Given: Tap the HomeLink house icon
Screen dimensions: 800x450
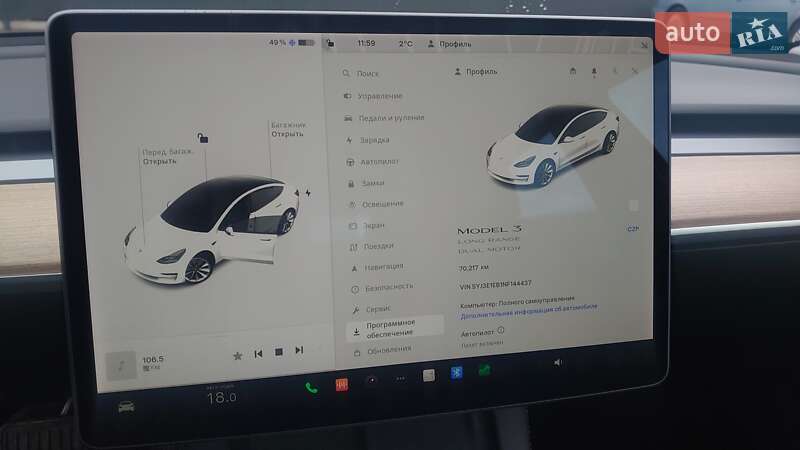Looking at the screenshot, I should click(x=573, y=72).
